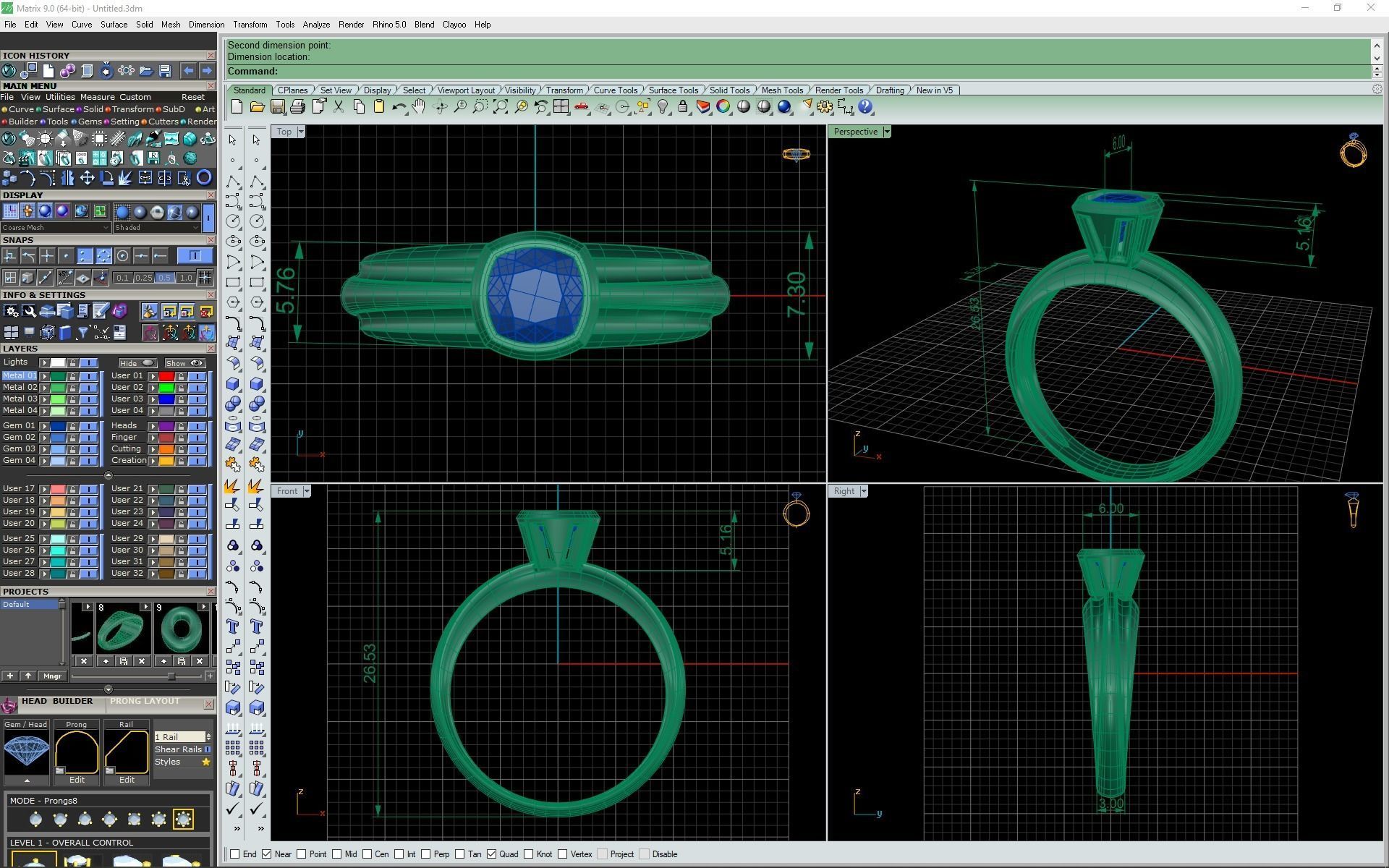Open the Shaded display mode dropdown
Screen dimensions: 1389x868
[156, 227]
